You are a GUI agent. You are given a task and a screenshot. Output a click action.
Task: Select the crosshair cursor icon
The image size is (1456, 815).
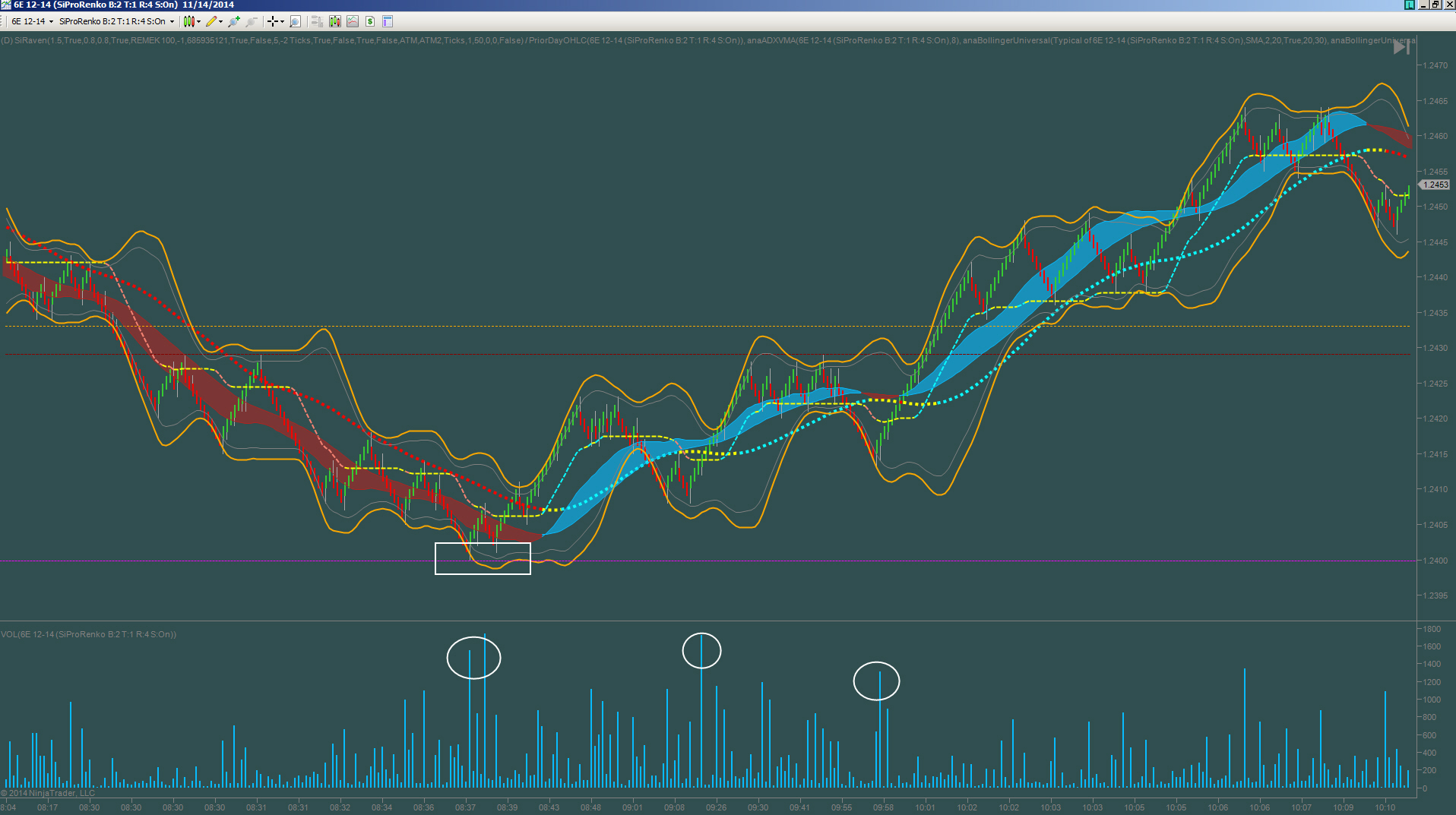click(x=272, y=21)
